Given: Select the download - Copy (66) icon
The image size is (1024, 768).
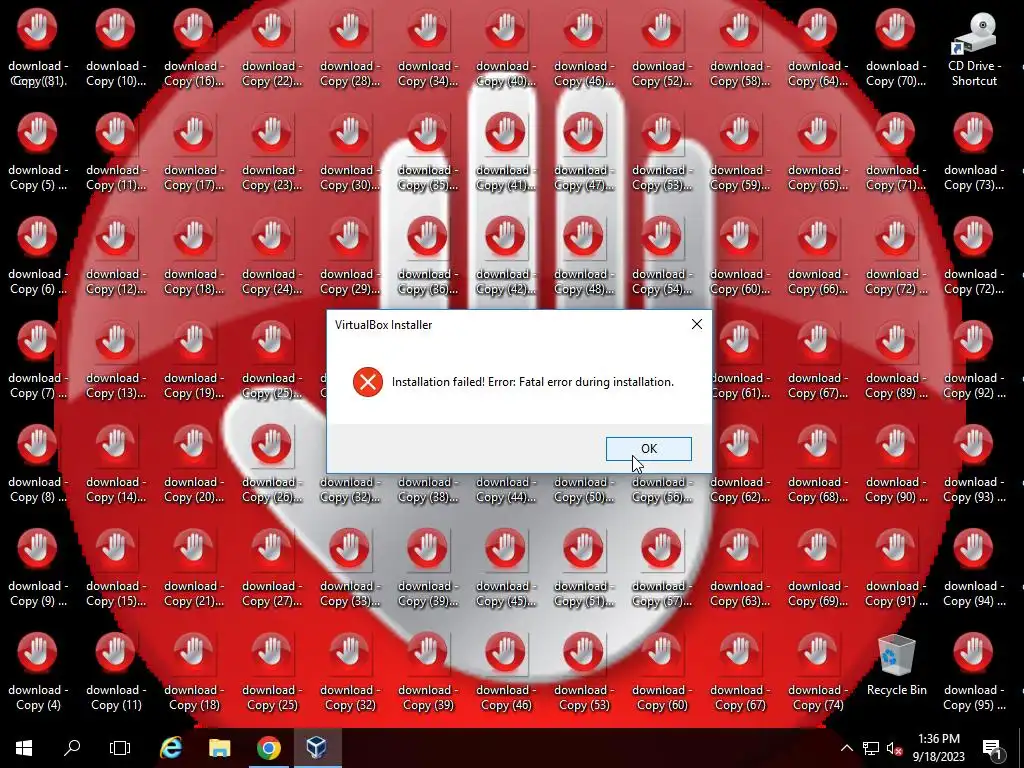Looking at the screenshot, I should pyautogui.click(x=818, y=258).
